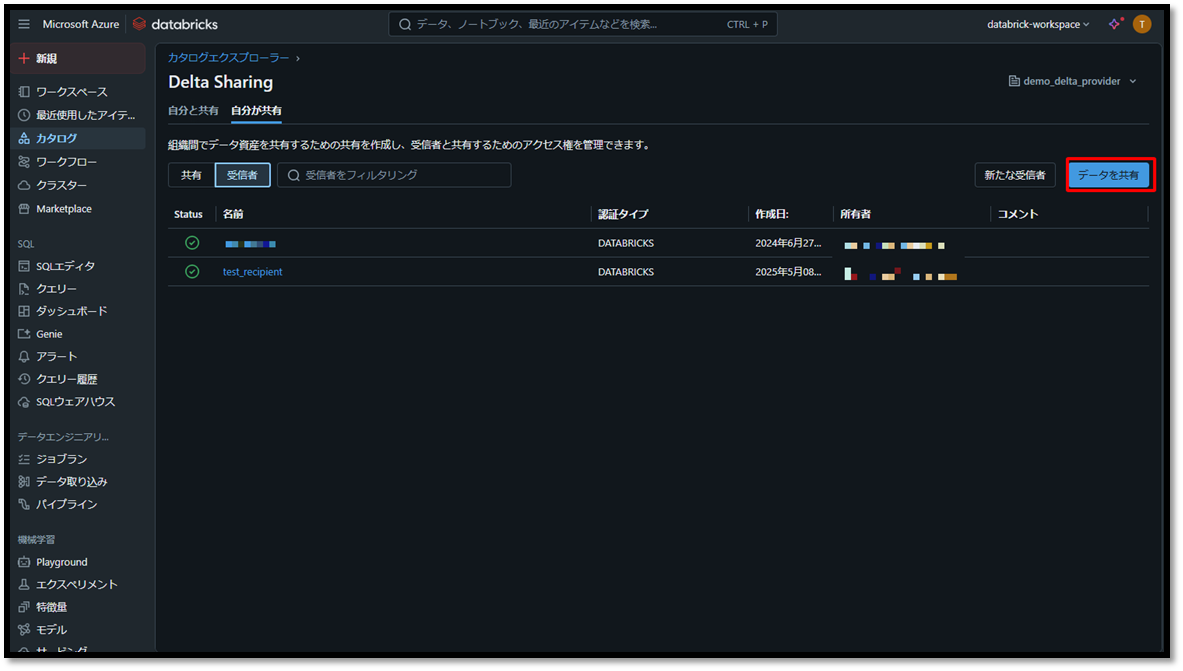Focus the 受信者をフィルタリング filter field
1183x671 pixels.
[x=400, y=175]
